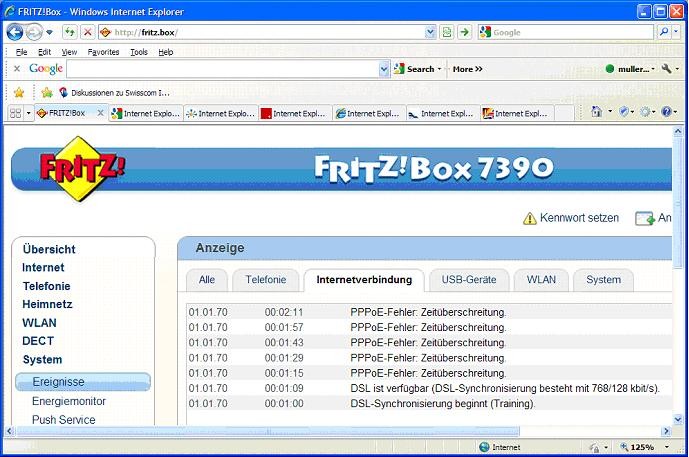Expand the Google toolbar search box dropdown
The image size is (689, 457).
[384, 69]
